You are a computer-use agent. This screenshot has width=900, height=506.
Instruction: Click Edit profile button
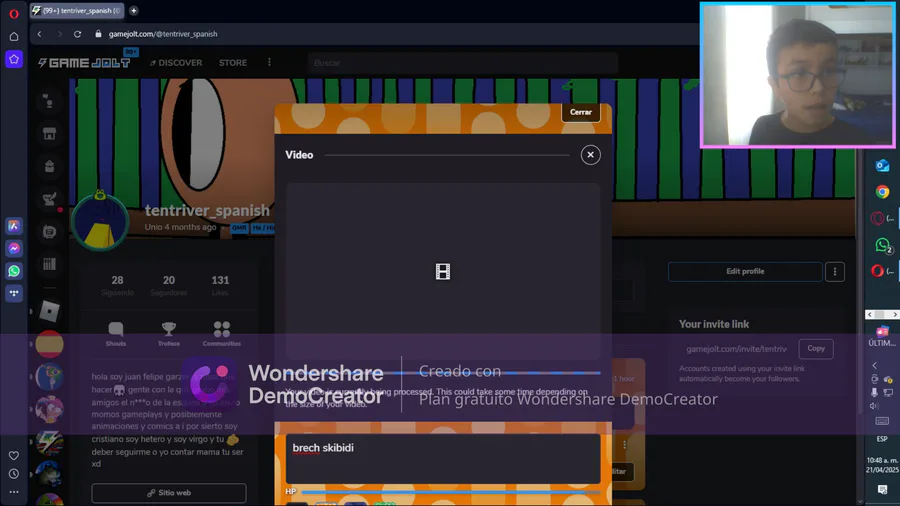click(x=745, y=271)
